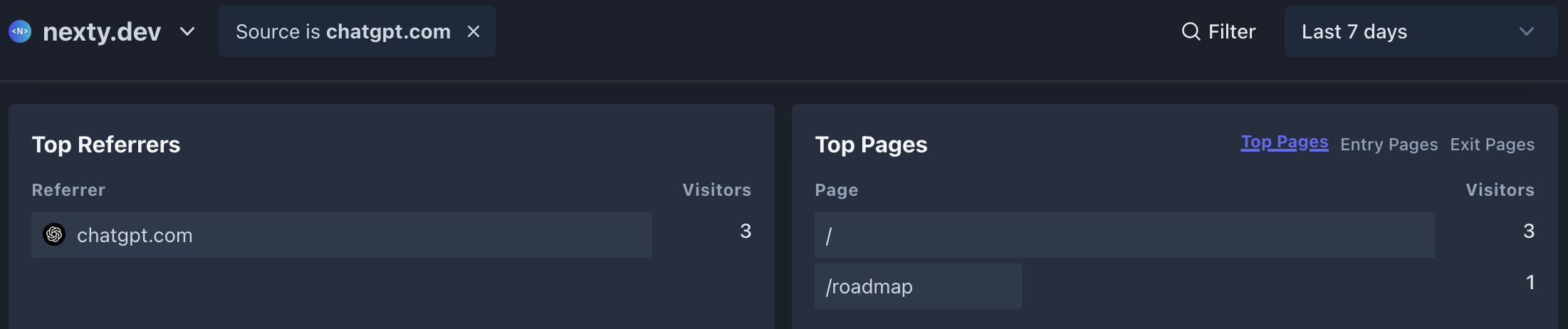Viewport: 1568px width, 329px height.
Task: Switch to the Entry Pages tab
Action: click(x=1389, y=145)
